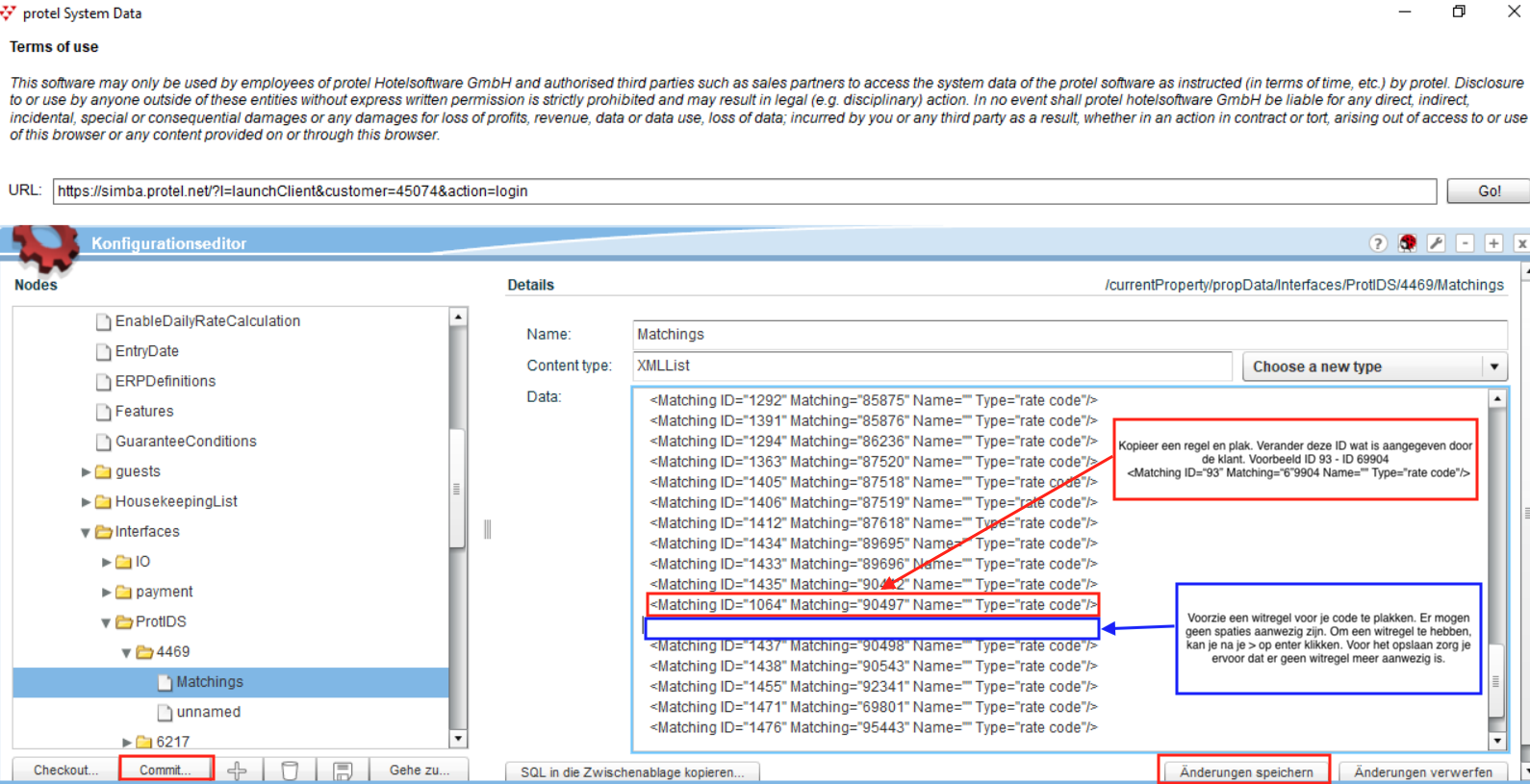Click the Matching ID="1294" data line

pyautogui.click(x=874, y=442)
